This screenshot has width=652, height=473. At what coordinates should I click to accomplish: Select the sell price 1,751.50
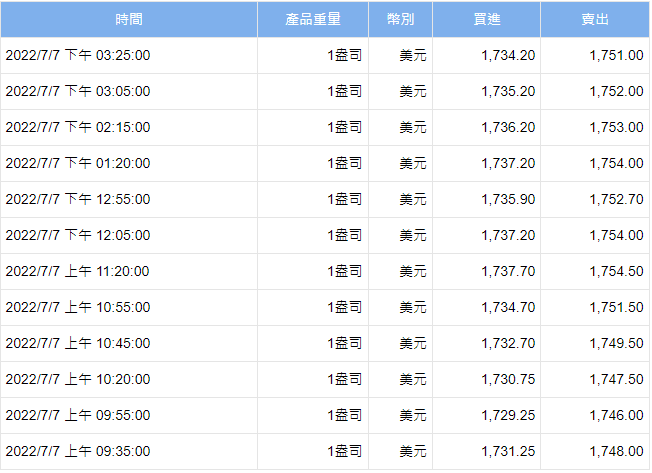[616, 307]
